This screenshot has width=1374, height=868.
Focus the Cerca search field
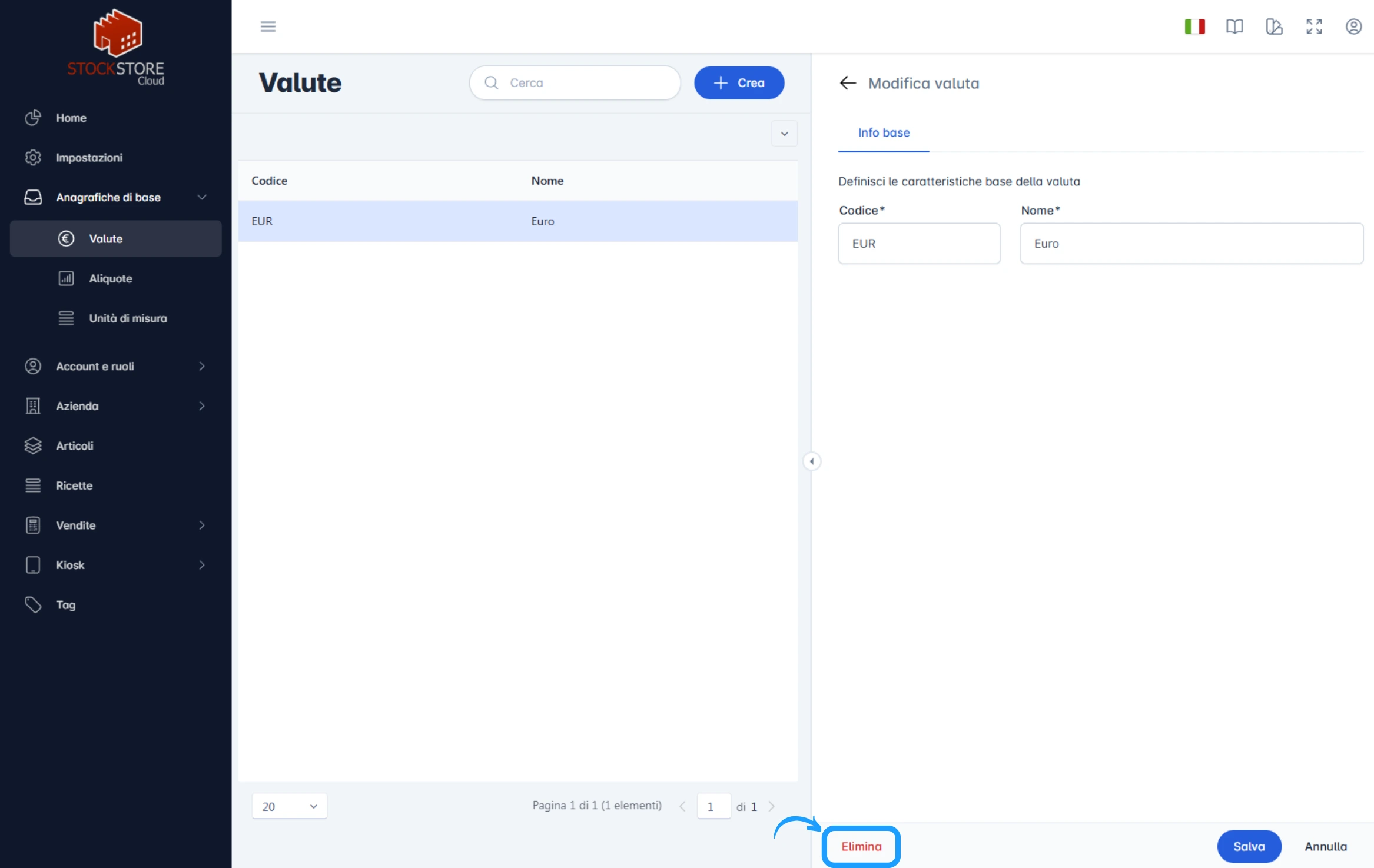click(x=575, y=83)
